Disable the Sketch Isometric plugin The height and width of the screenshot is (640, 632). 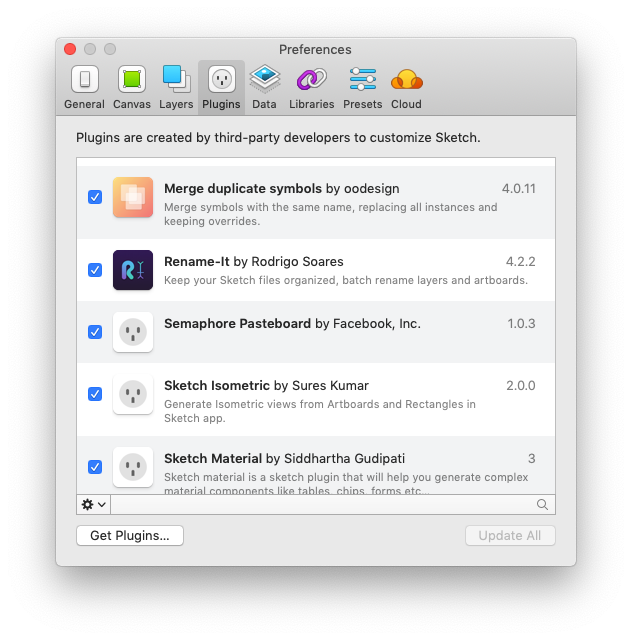point(95,394)
